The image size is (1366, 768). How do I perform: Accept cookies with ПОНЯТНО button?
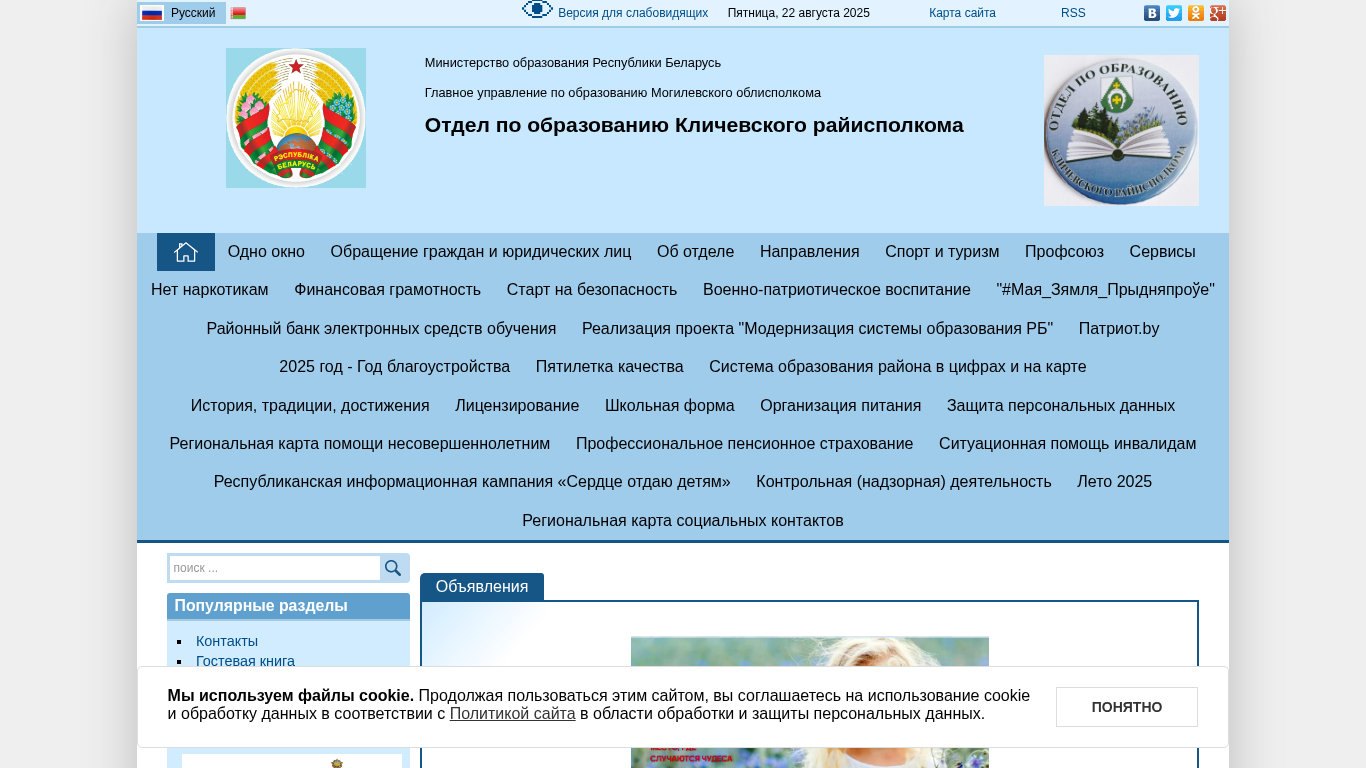pyautogui.click(x=1127, y=707)
